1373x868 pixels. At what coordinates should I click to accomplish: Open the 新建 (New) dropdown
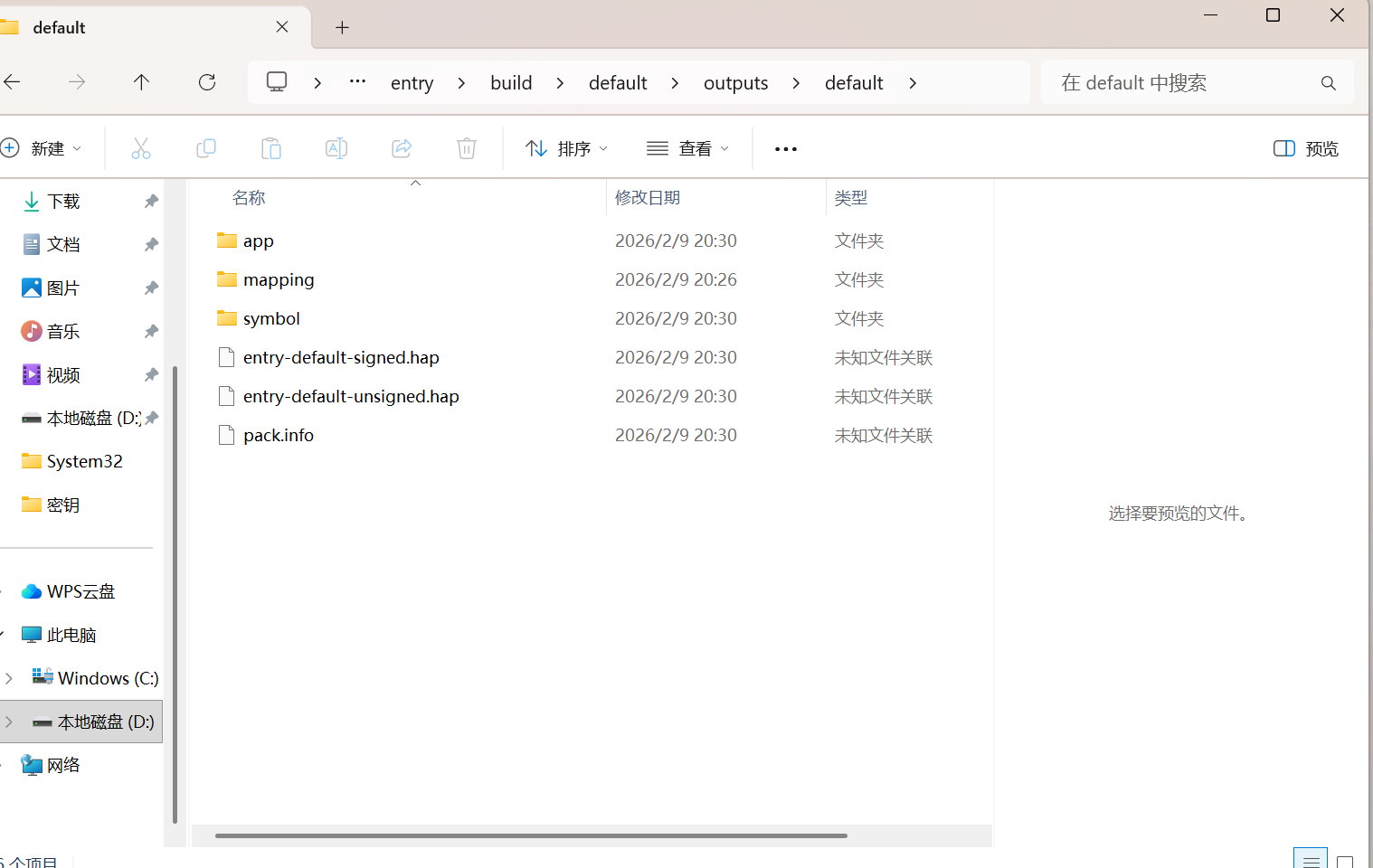(x=42, y=148)
